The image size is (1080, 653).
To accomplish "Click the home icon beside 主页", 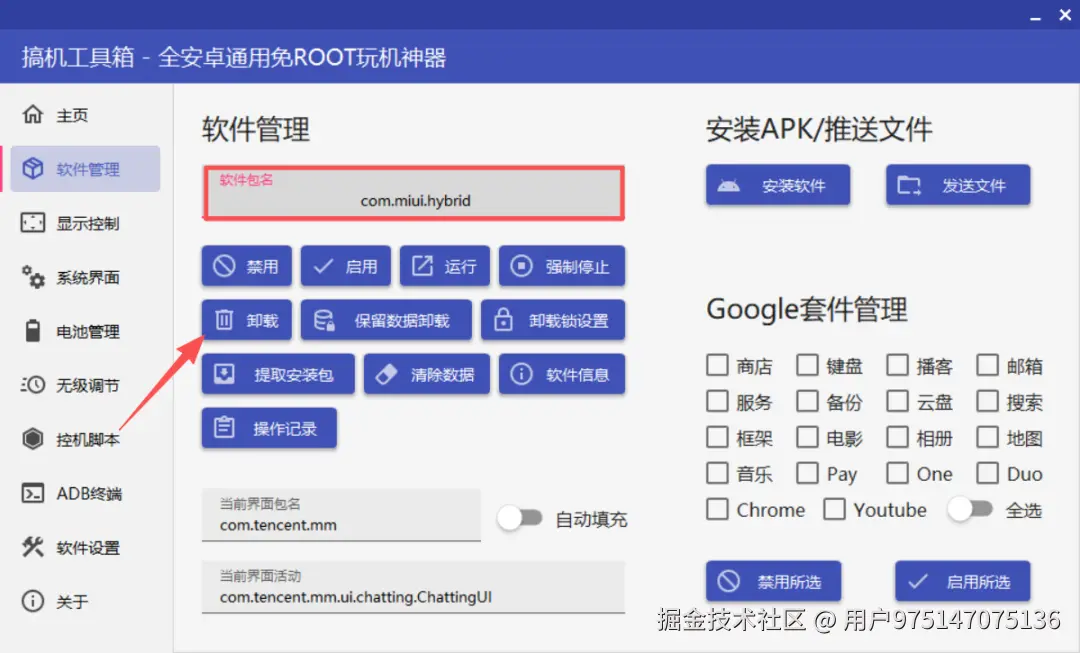I will tap(32, 114).
